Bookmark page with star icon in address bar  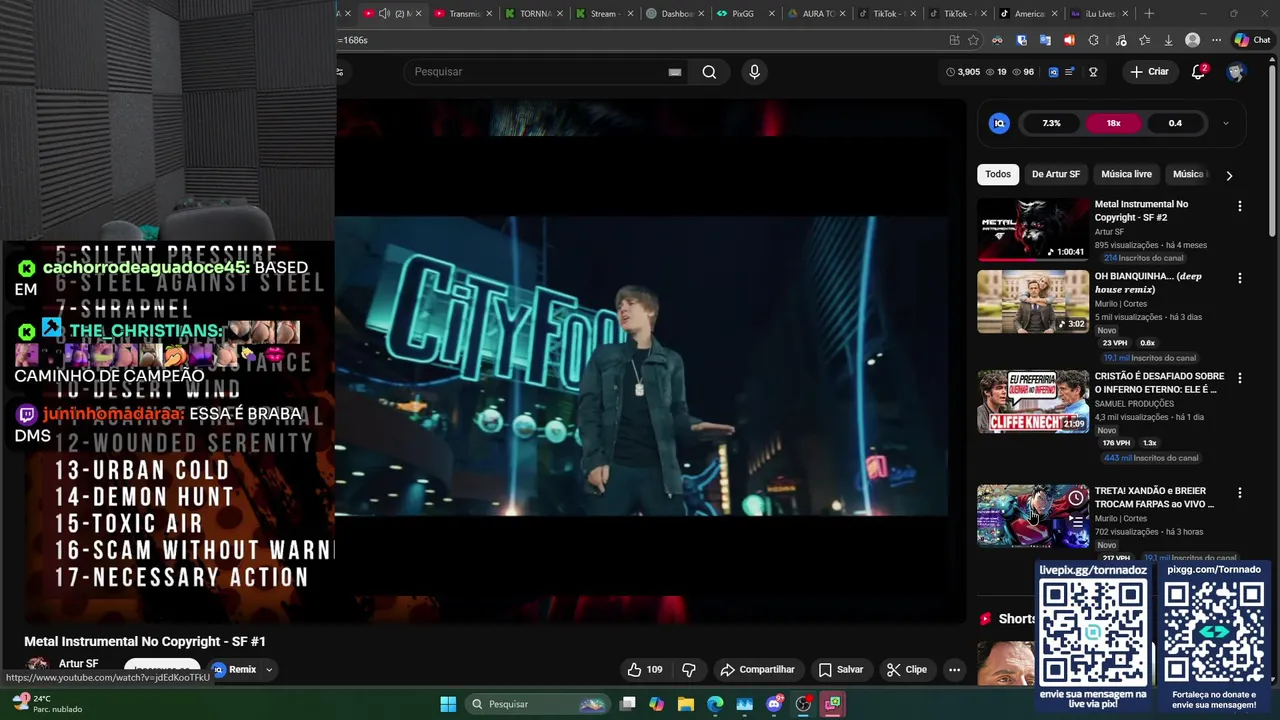click(x=973, y=40)
